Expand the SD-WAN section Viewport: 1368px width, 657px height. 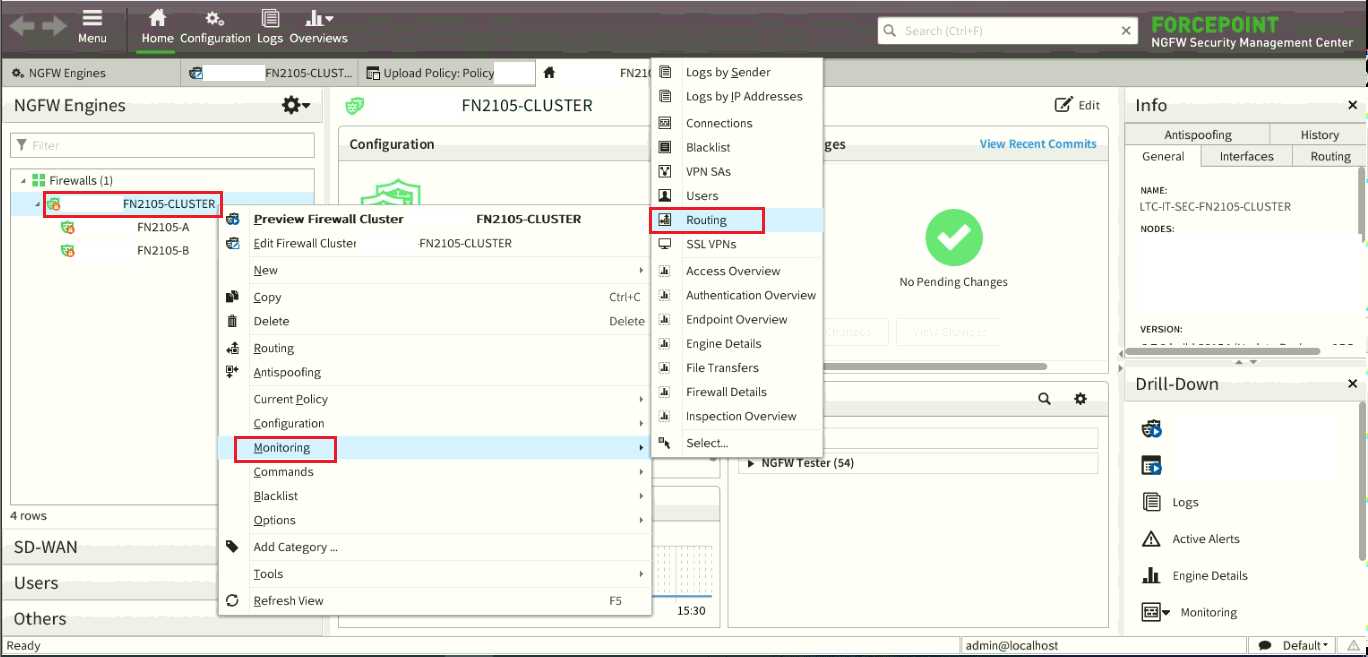(45, 547)
